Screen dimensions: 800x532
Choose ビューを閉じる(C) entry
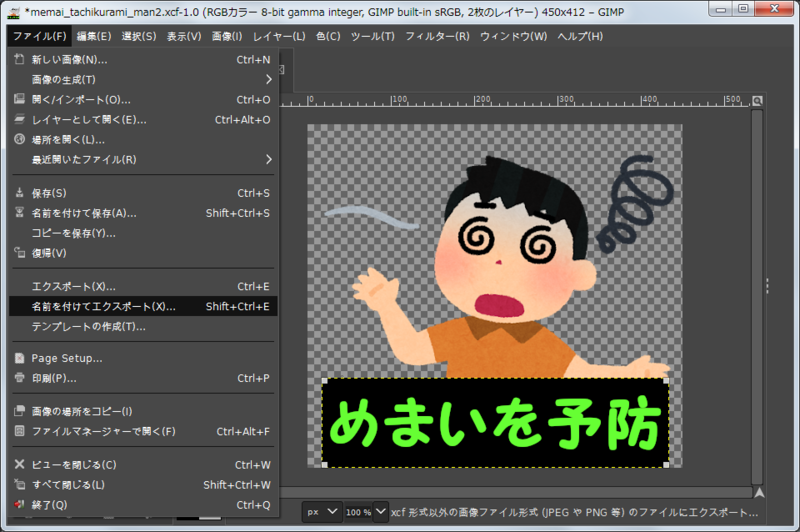pos(143,464)
